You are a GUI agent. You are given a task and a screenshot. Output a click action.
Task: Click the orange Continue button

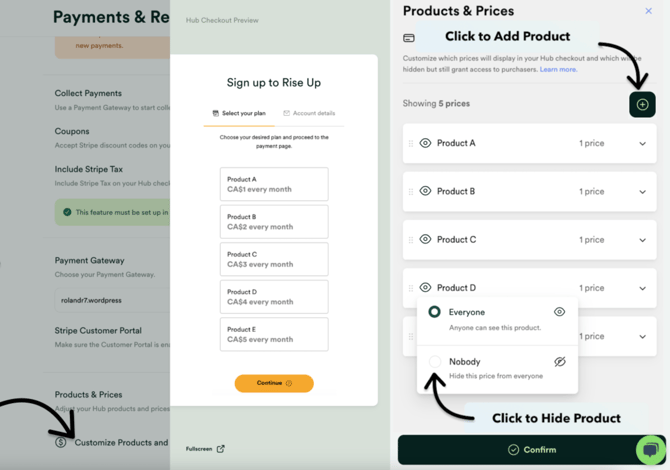pyautogui.click(x=274, y=383)
